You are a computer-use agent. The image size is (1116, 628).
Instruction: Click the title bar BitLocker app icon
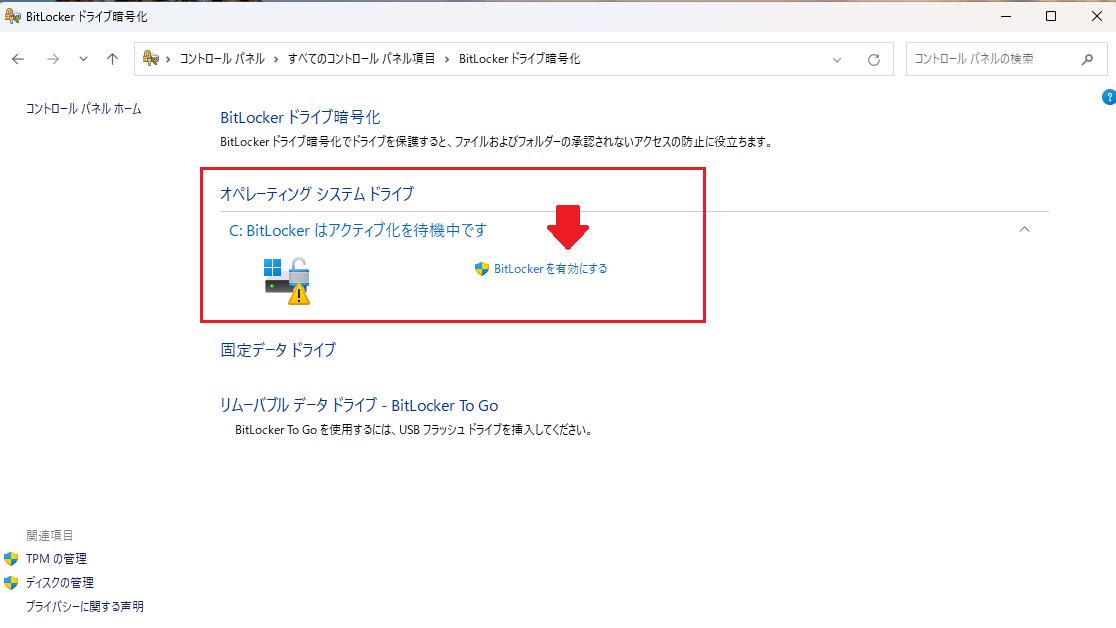(x=12, y=16)
